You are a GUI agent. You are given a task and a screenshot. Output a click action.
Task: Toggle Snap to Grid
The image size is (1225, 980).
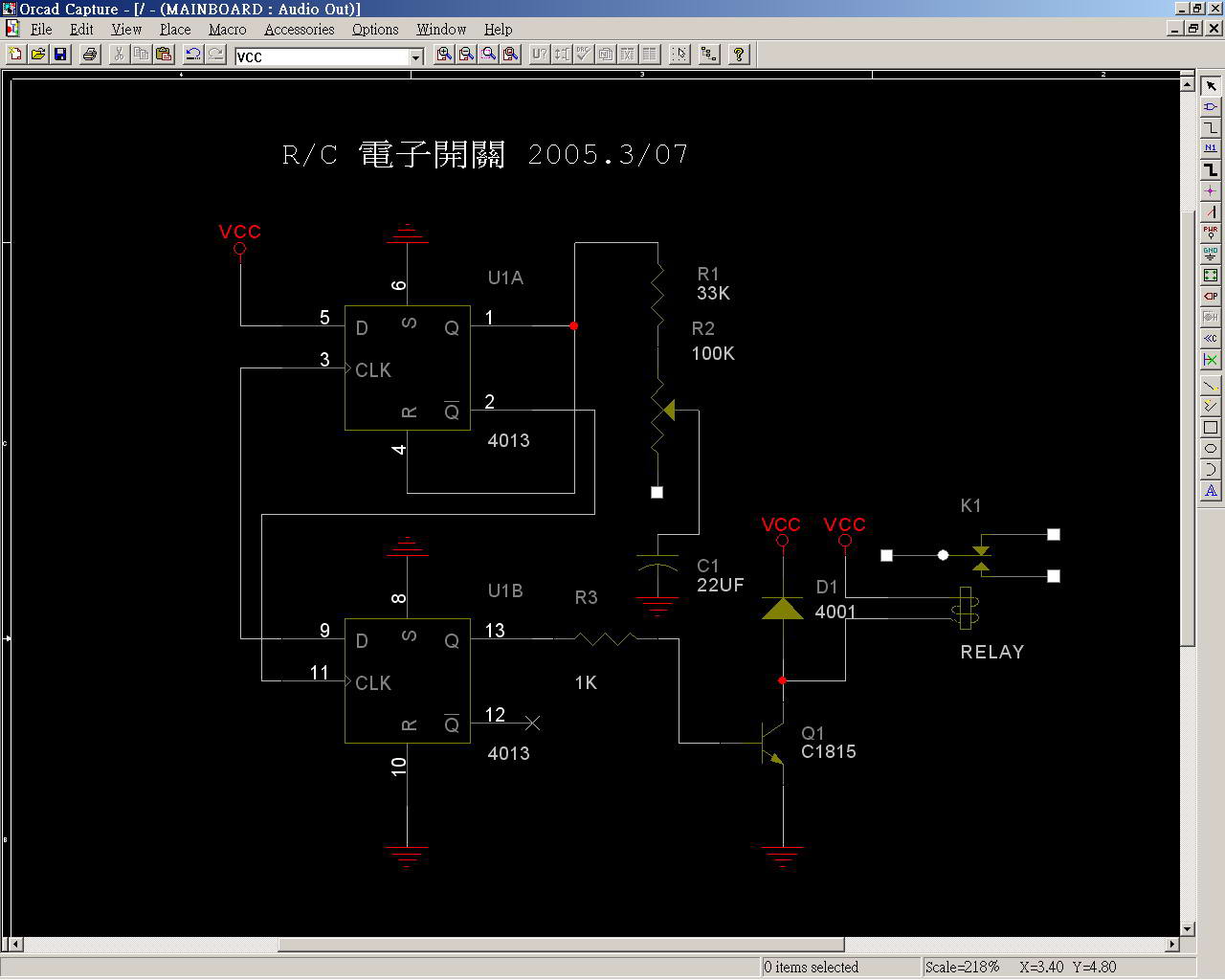(x=679, y=55)
